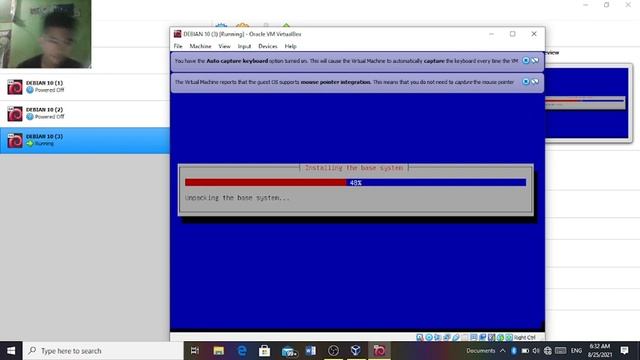Click the Bluetooth tray icon
Viewport: 640px width, 360px height.
[514, 351]
